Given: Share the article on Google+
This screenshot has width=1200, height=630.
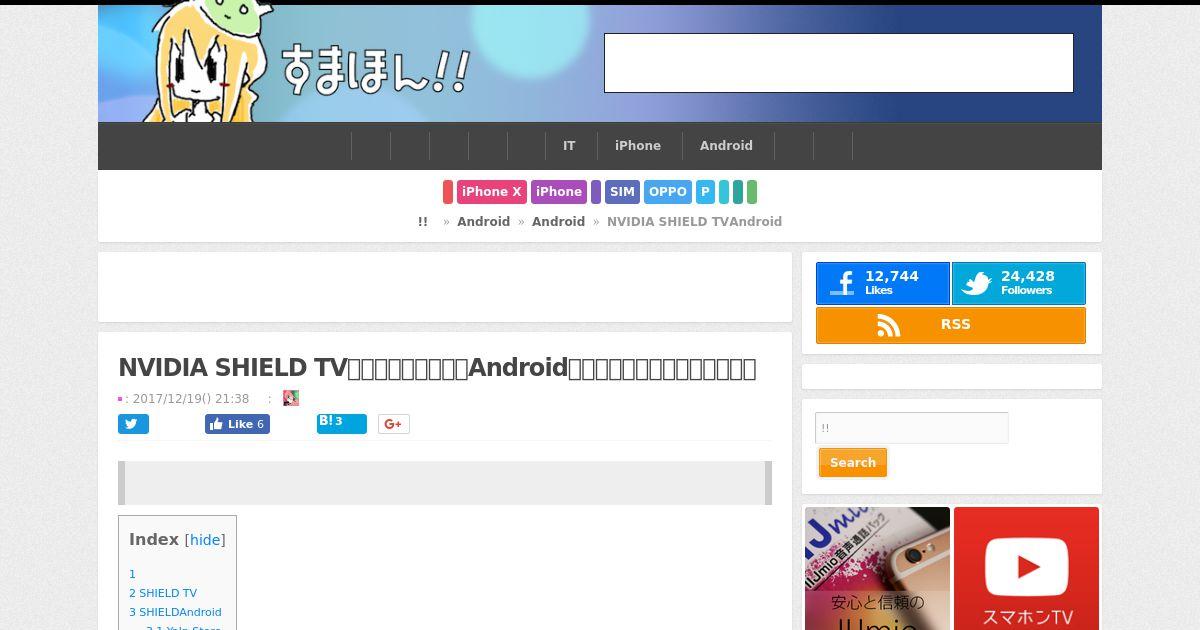Looking at the screenshot, I should [393, 424].
